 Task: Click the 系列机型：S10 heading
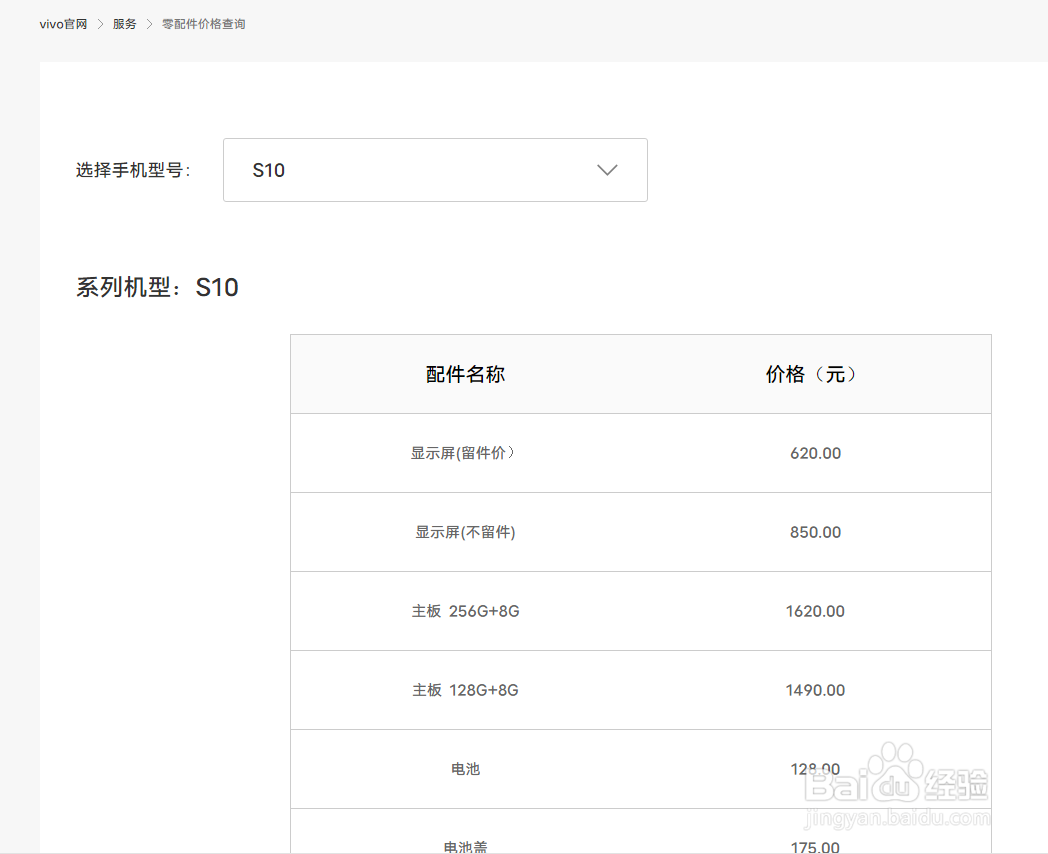pos(156,288)
